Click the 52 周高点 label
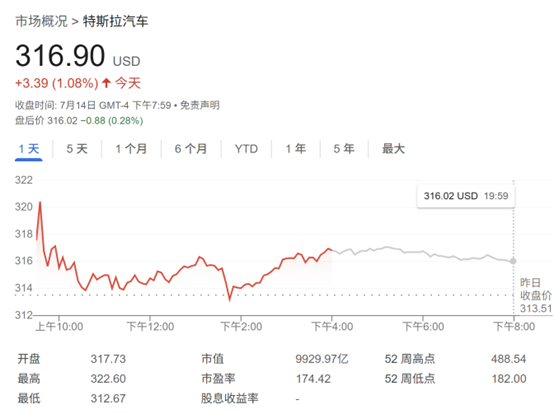554x414 pixels. 410,359
